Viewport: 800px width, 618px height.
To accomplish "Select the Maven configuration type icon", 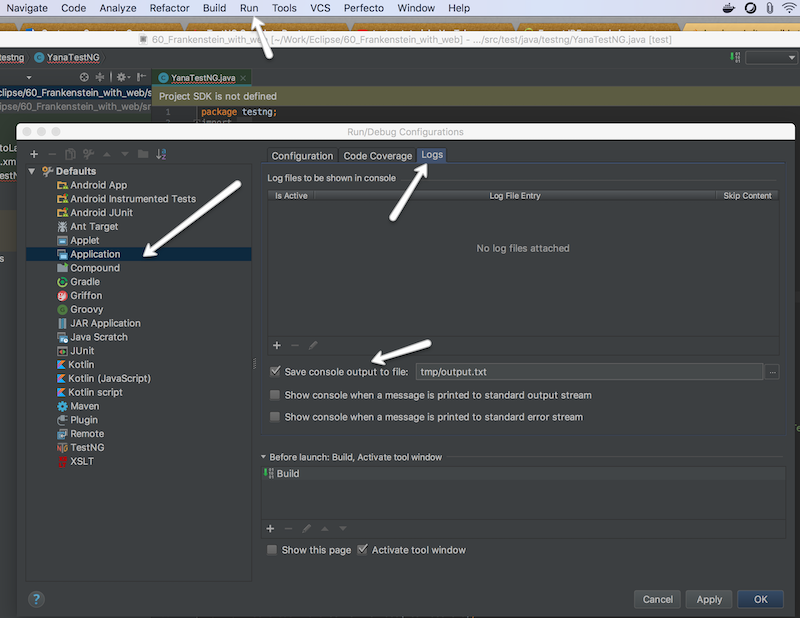I will tap(62, 406).
